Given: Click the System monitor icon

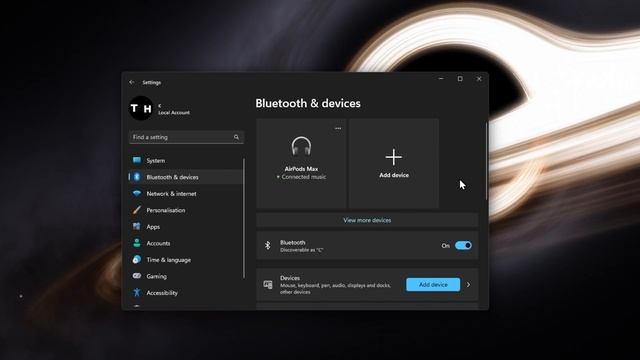Looking at the screenshot, I should 137,160.
